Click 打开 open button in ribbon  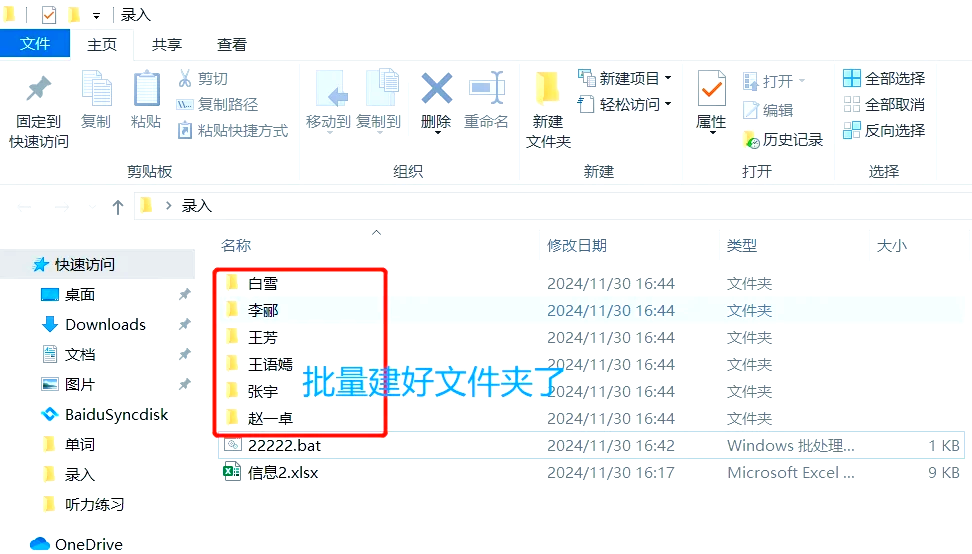(x=774, y=81)
